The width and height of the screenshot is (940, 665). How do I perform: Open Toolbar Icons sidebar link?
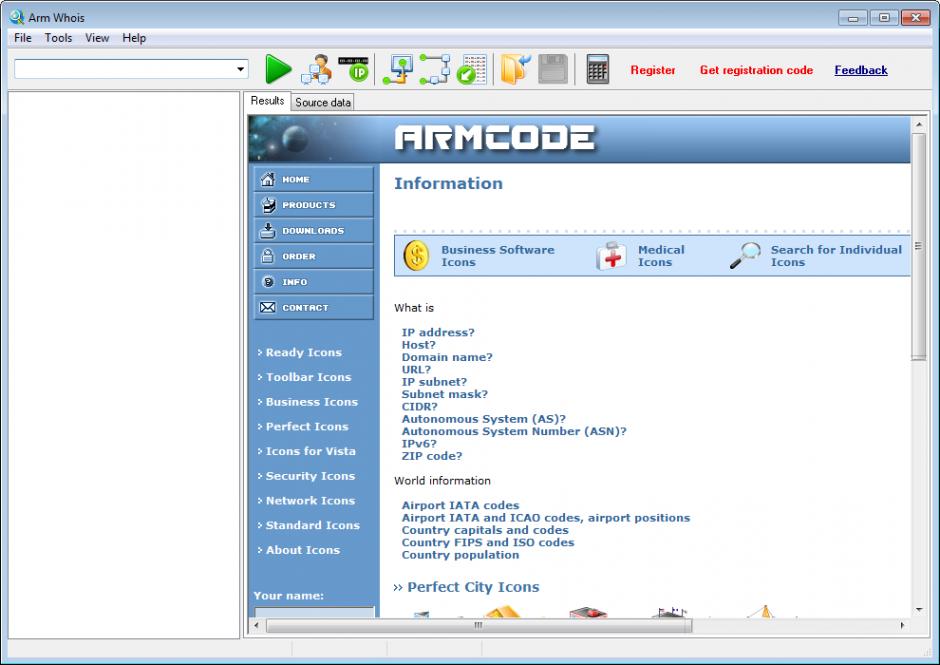[308, 377]
